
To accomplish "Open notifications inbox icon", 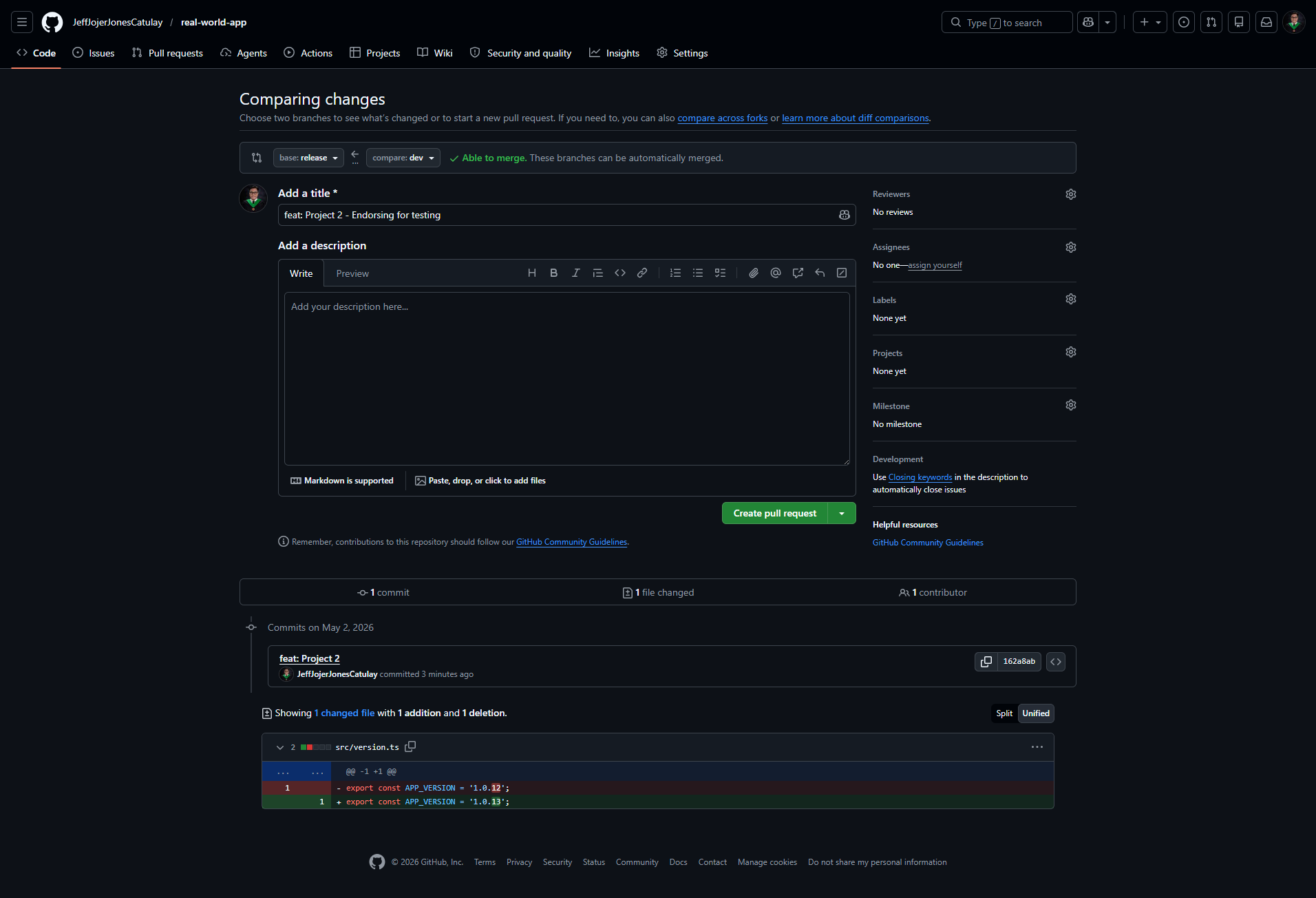I will click(1266, 22).
